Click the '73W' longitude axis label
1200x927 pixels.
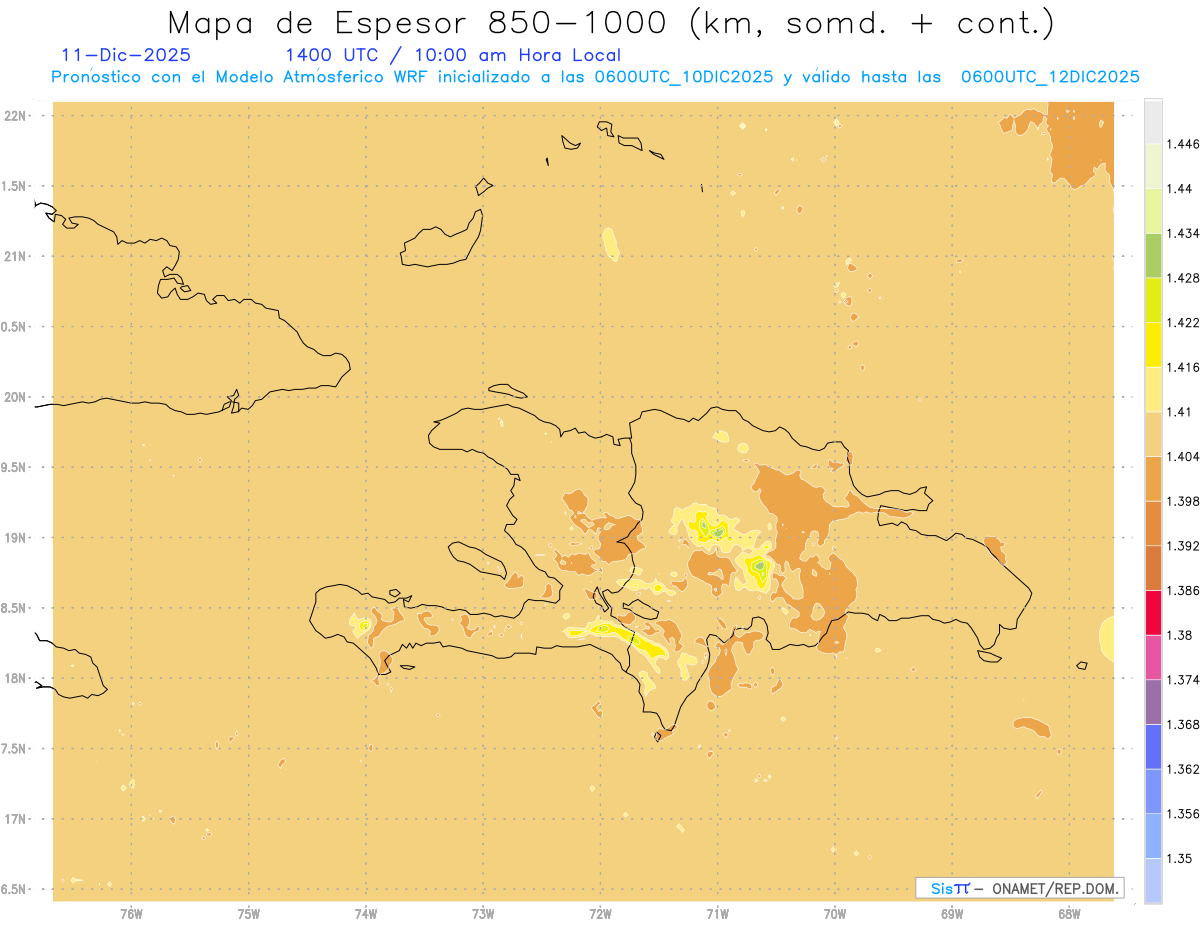[483, 914]
